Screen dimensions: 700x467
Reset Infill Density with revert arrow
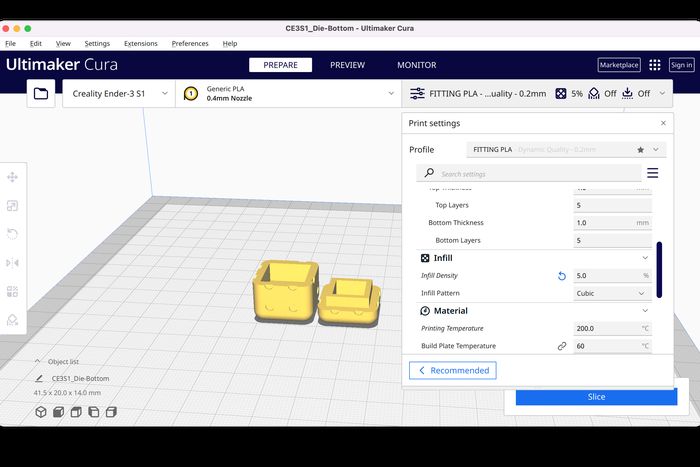[x=561, y=275]
